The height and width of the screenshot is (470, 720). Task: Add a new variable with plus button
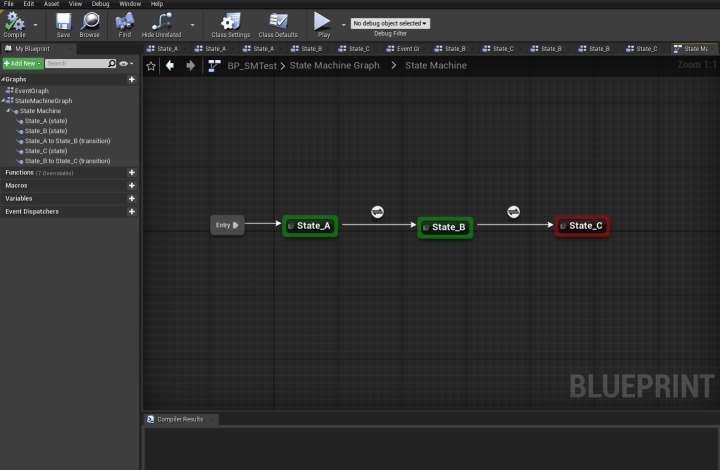click(132, 199)
